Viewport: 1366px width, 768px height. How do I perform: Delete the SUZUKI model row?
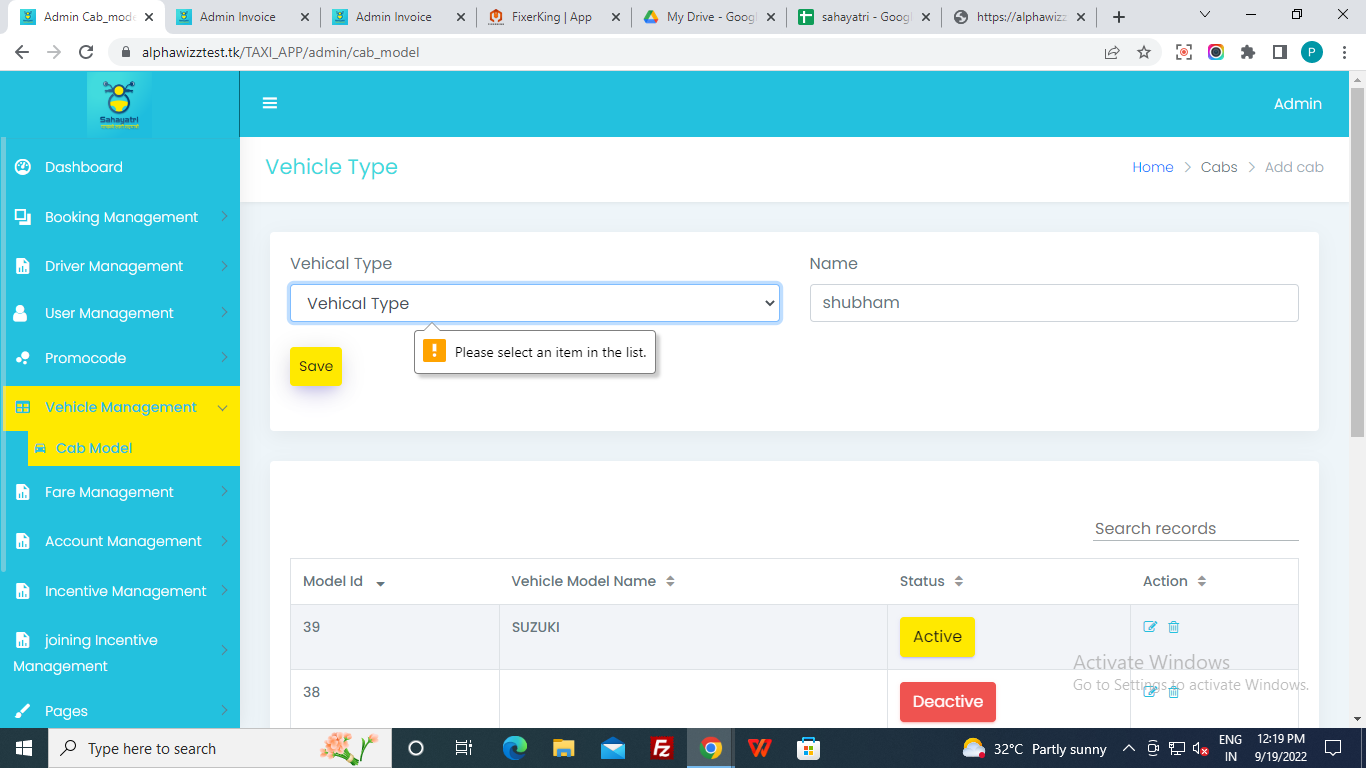(1174, 627)
